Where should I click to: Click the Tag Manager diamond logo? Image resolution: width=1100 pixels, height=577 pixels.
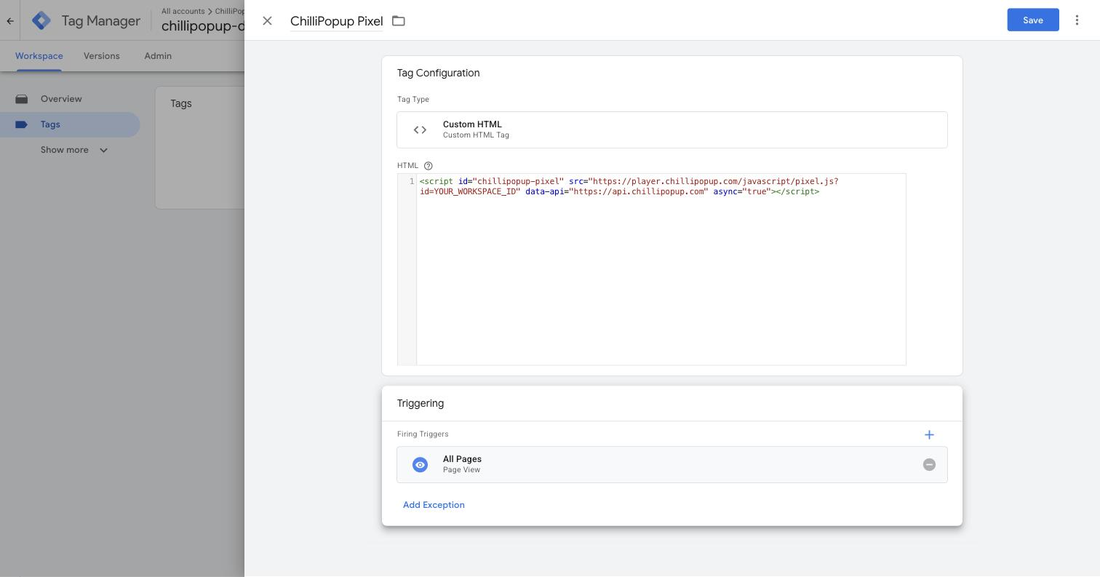point(41,20)
